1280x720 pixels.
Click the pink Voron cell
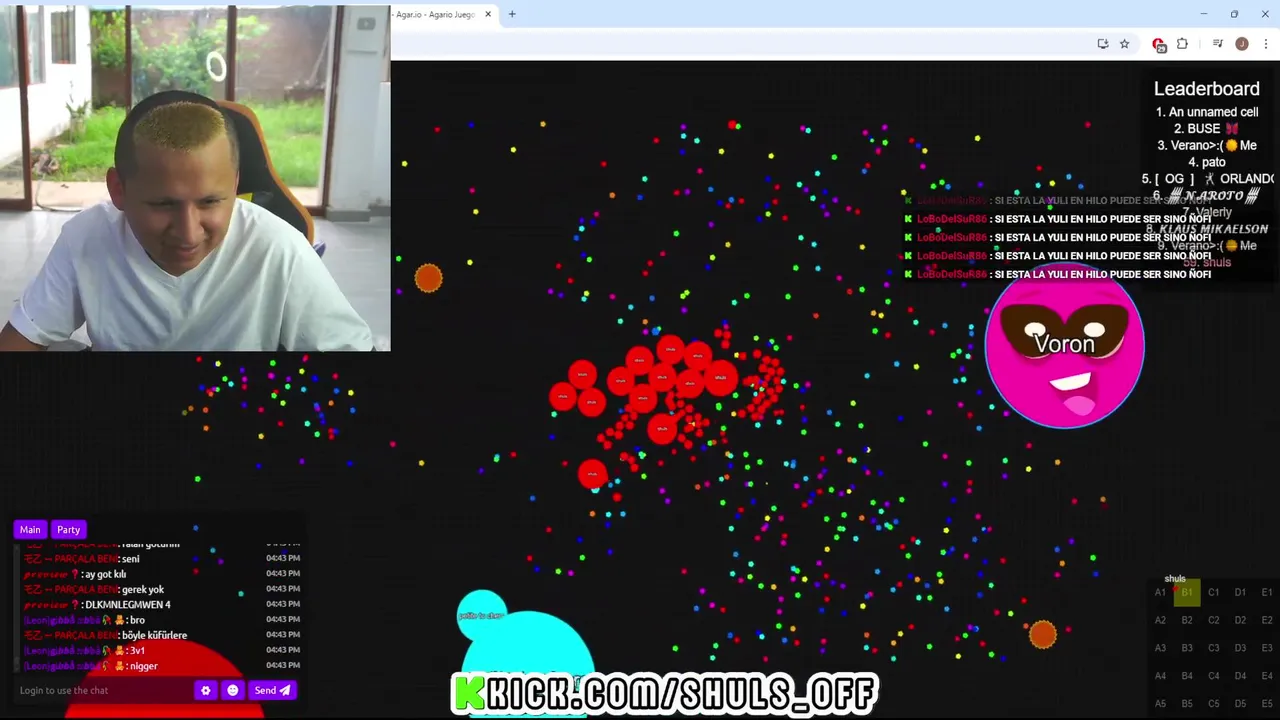pos(1064,347)
